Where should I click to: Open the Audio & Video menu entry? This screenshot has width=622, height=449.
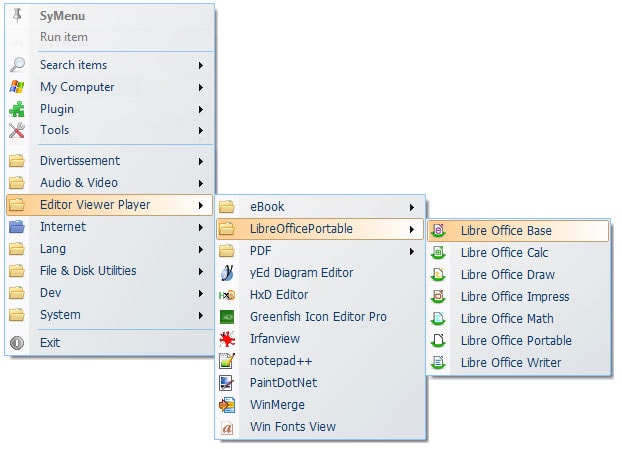click(x=109, y=183)
